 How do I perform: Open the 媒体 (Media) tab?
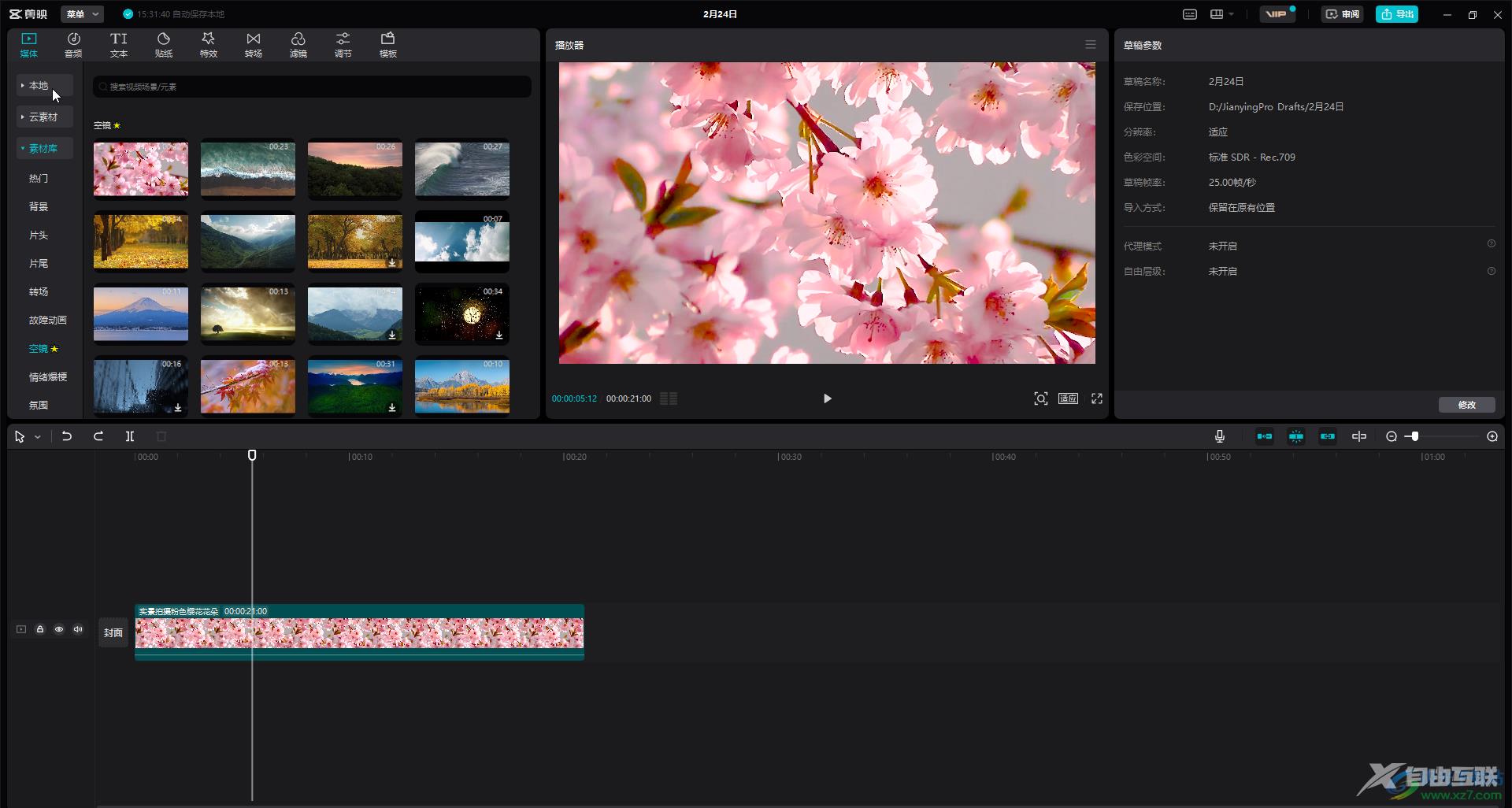(x=29, y=45)
